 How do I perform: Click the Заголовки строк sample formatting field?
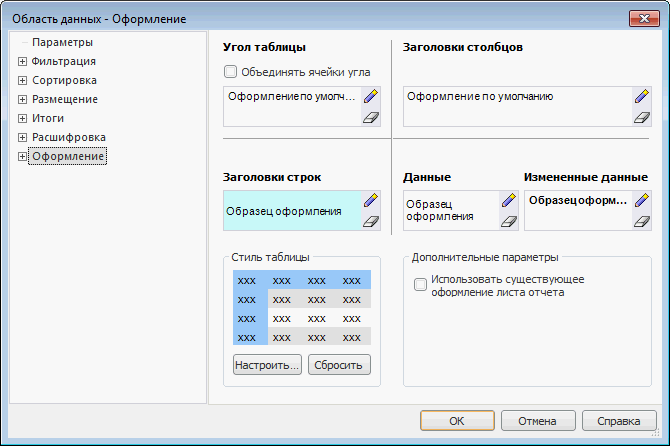290,211
